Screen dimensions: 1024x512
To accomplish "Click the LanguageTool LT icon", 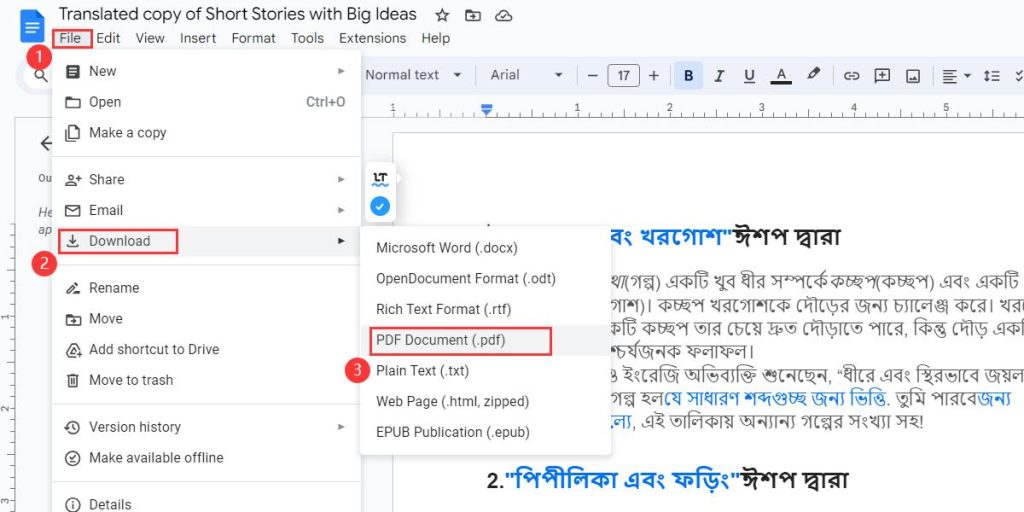I will coord(380,178).
